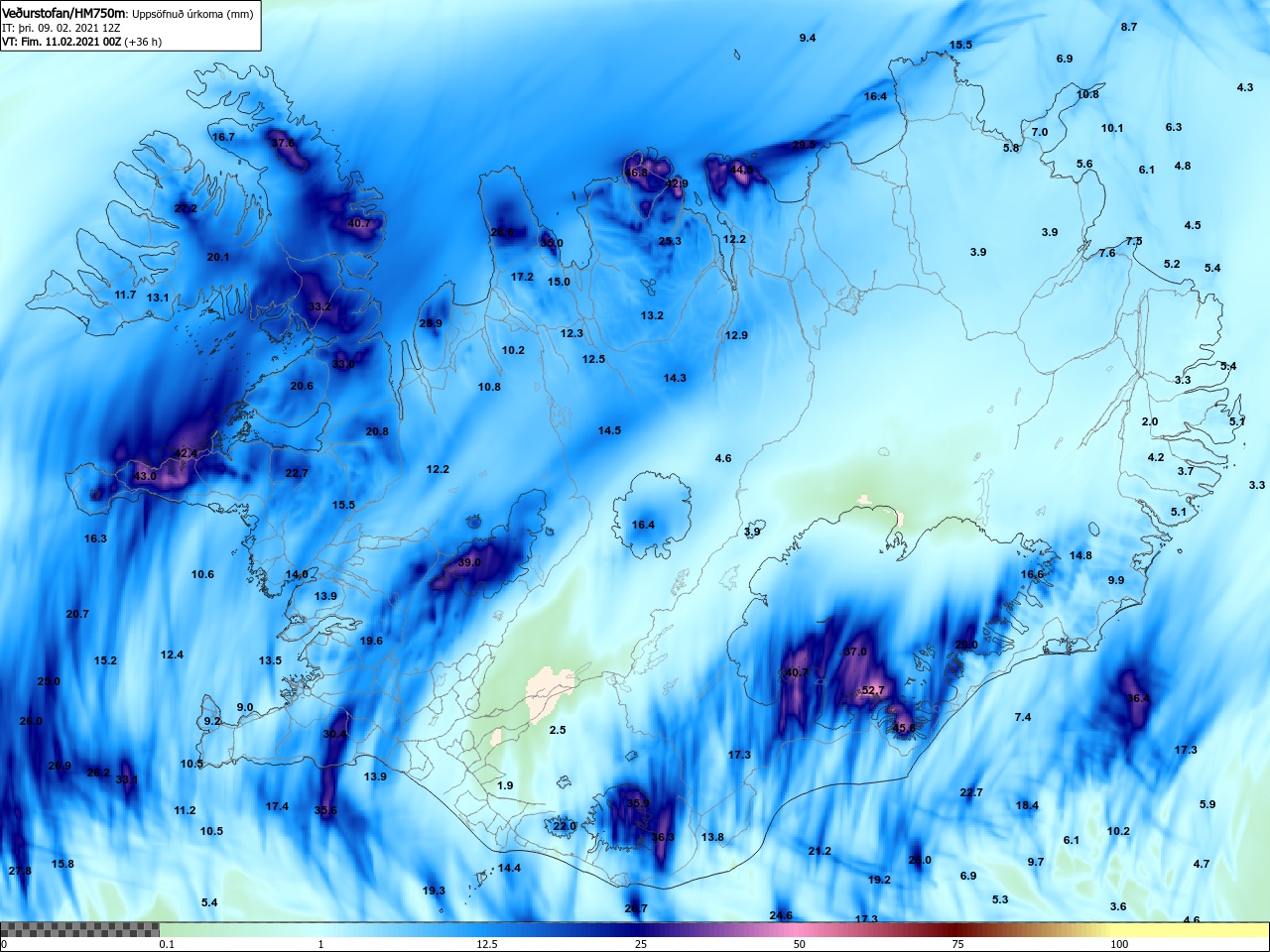Click the map value 16.7

[223, 137]
